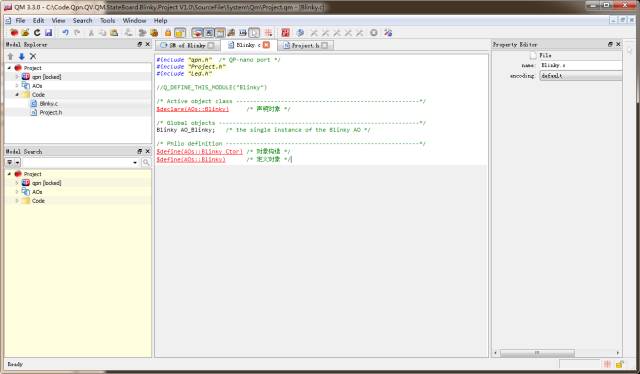This screenshot has height=374, width=640.
Task: Open the File menu
Action: tap(20, 20)
